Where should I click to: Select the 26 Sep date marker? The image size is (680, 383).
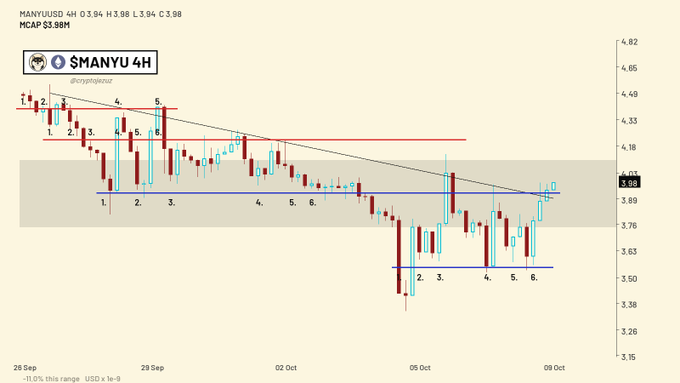point(25,368)
